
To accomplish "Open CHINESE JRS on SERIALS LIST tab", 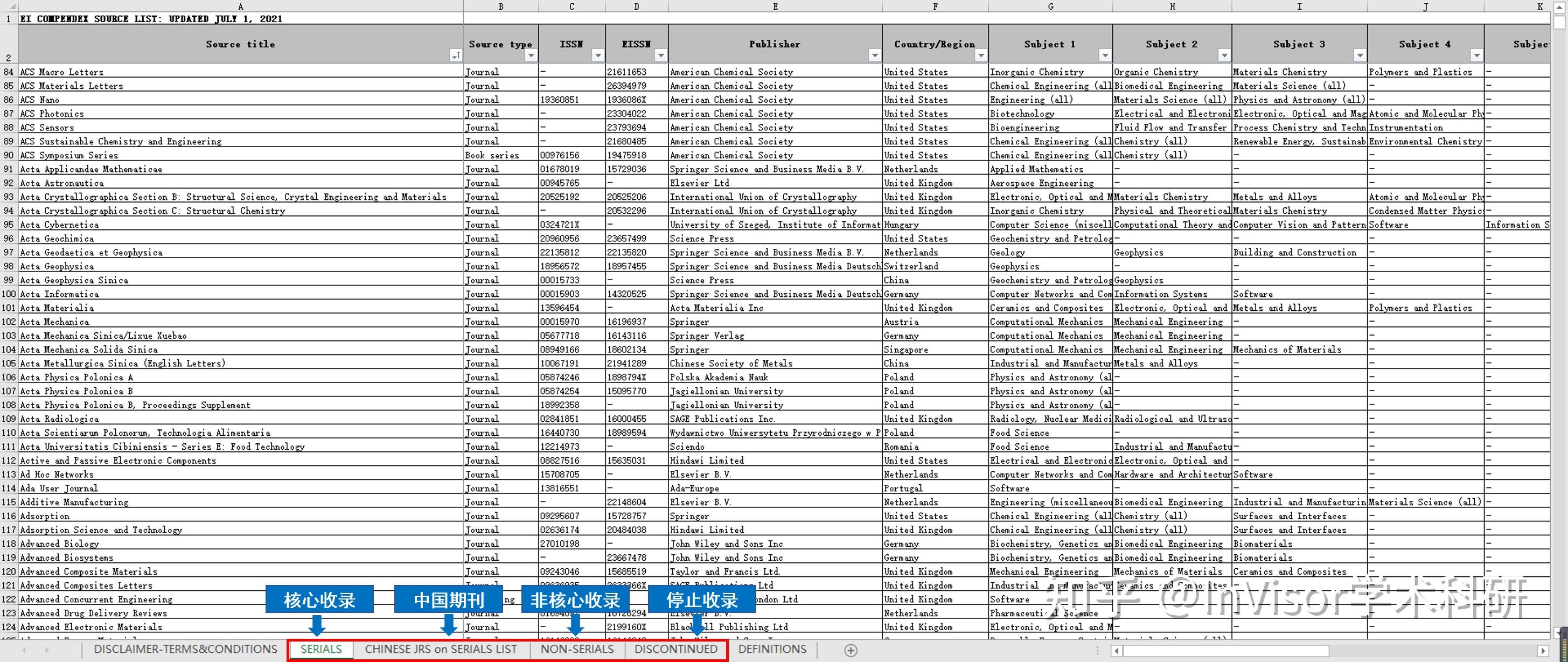I will [x=441, y=649].
